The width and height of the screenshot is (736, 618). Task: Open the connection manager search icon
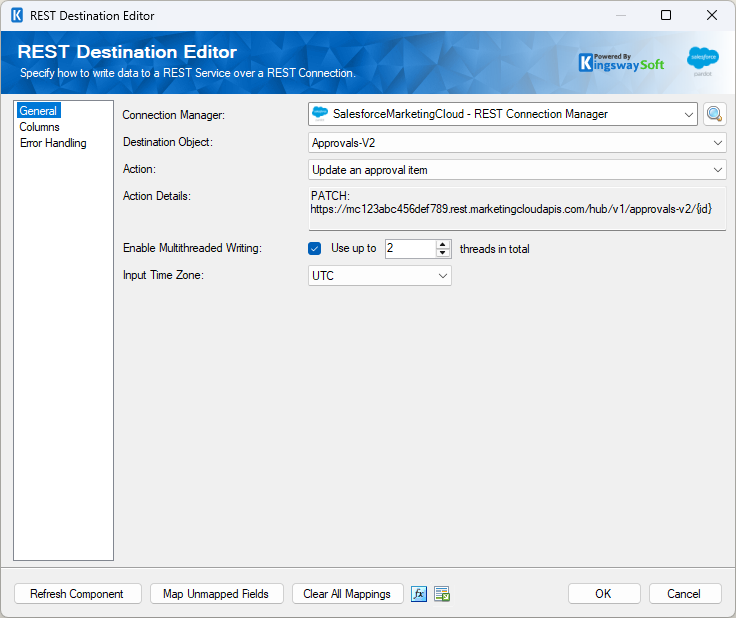[x=714, y=114]
